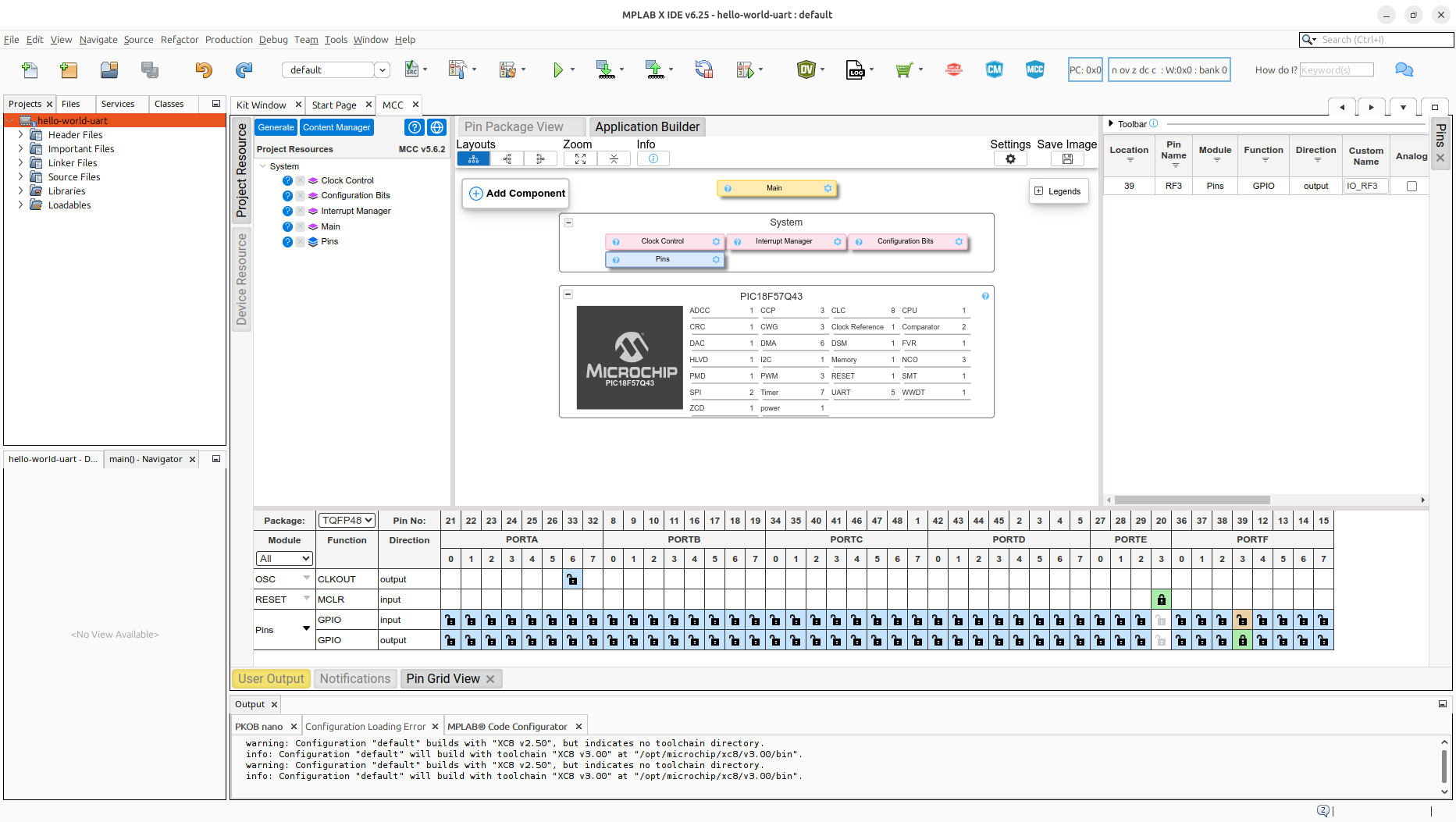Image resolution: width=1456 pixels, height=822 pixels.
Task: Click the Debug Project toolbar icon
Action: click(745, 70)
